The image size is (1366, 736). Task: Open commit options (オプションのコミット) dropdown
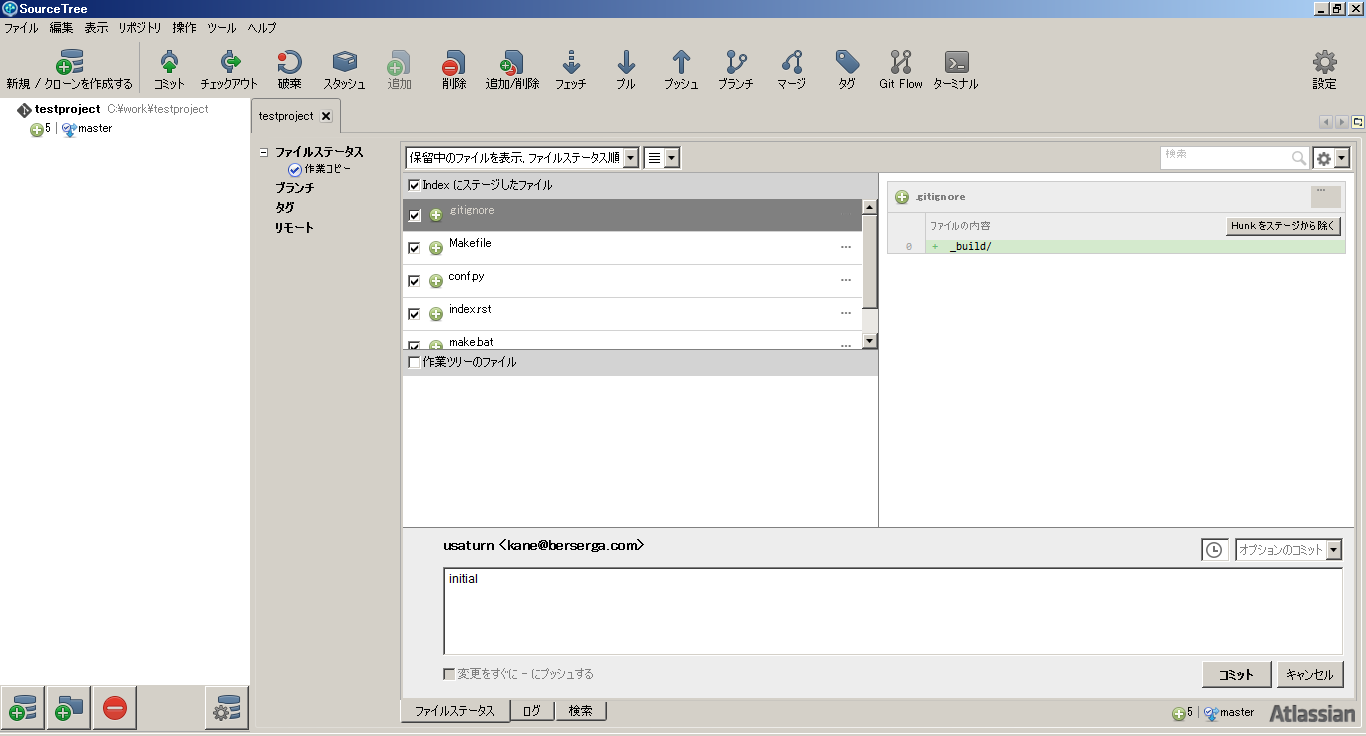coord(1289,550)
